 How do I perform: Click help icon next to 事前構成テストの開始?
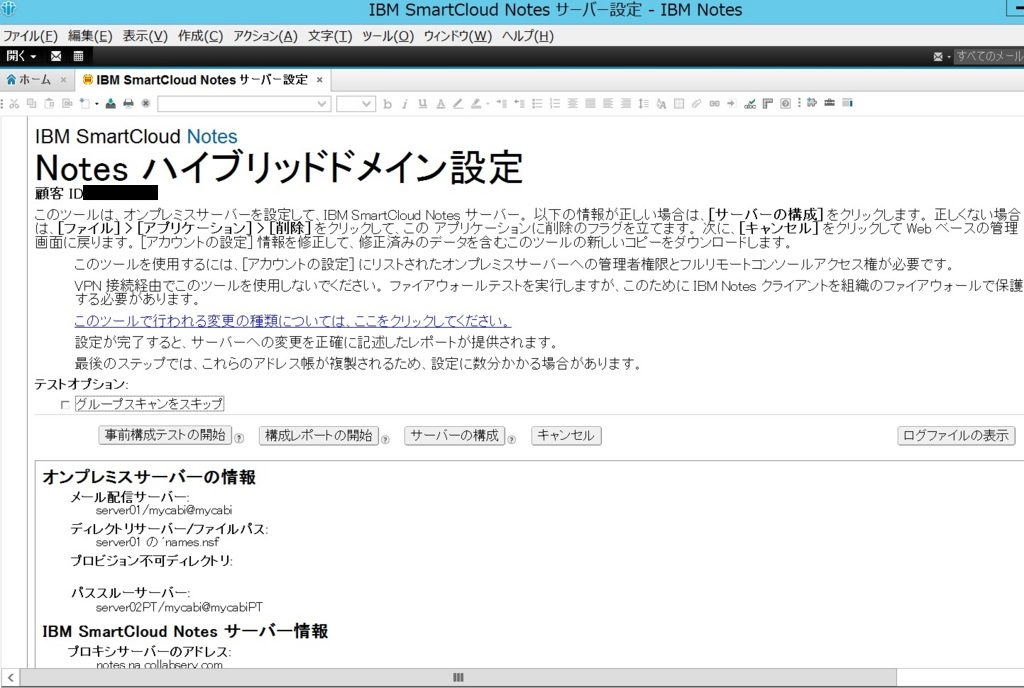(x=239, y=439)
